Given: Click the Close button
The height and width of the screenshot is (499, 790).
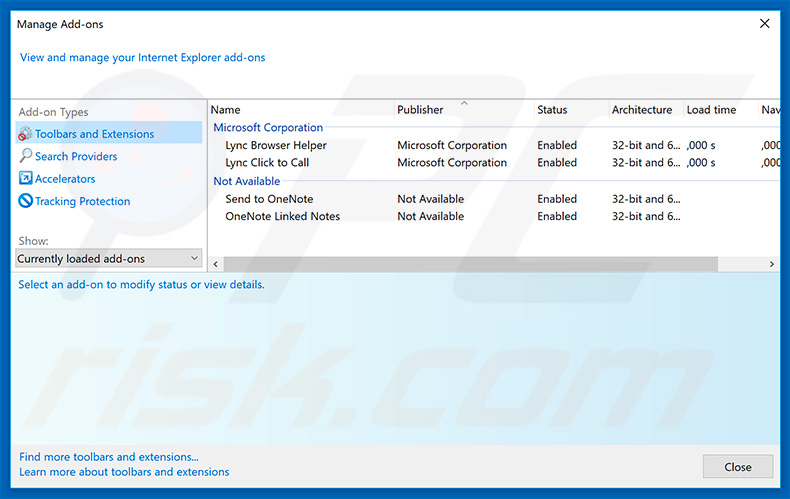Looking at the screenshot, I should pyautogui.click(x=738, y=467).
